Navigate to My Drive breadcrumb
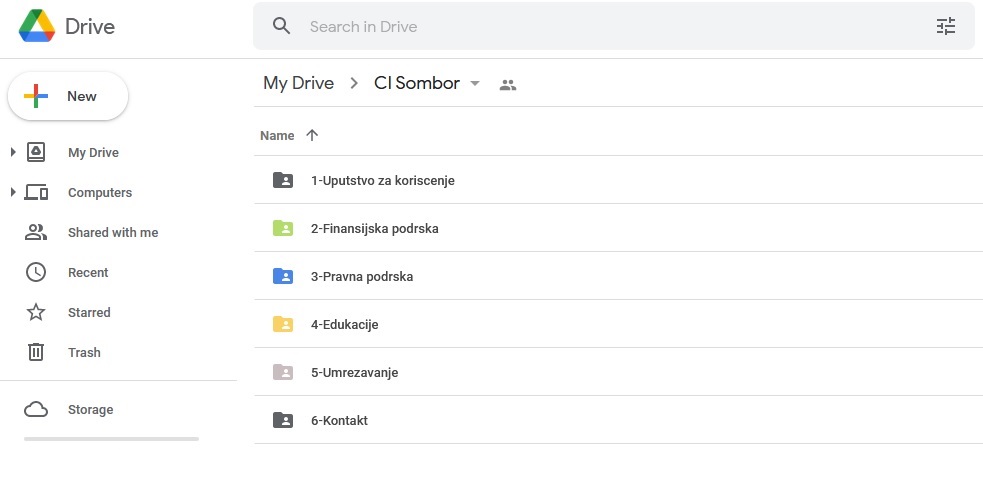983x479 pixels. [x=298, y=83]
